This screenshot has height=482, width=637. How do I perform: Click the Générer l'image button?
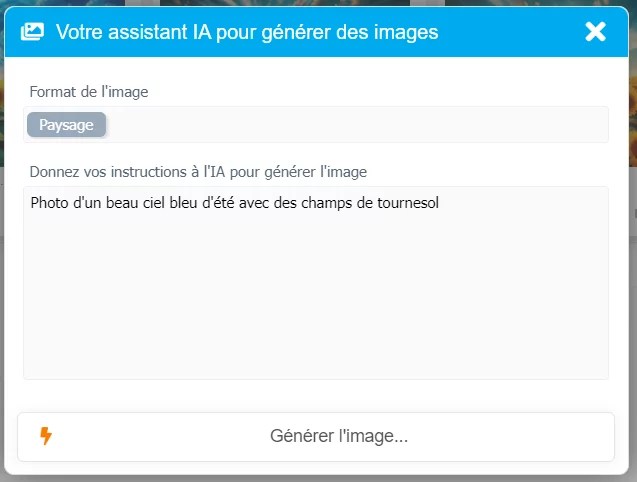pyautogui.click(x=316, y=437)
